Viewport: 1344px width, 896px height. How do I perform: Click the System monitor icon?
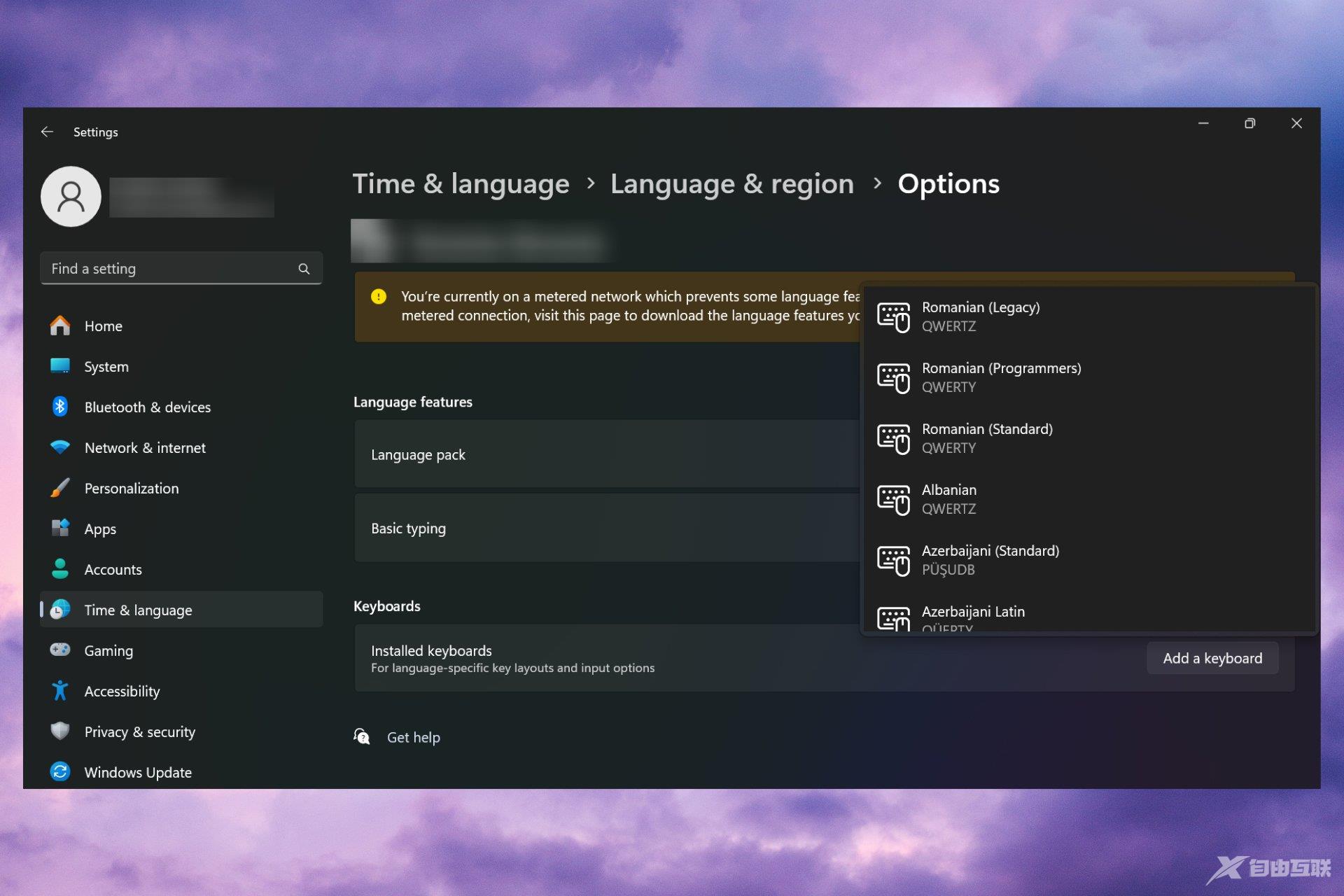tap(60, 366)
